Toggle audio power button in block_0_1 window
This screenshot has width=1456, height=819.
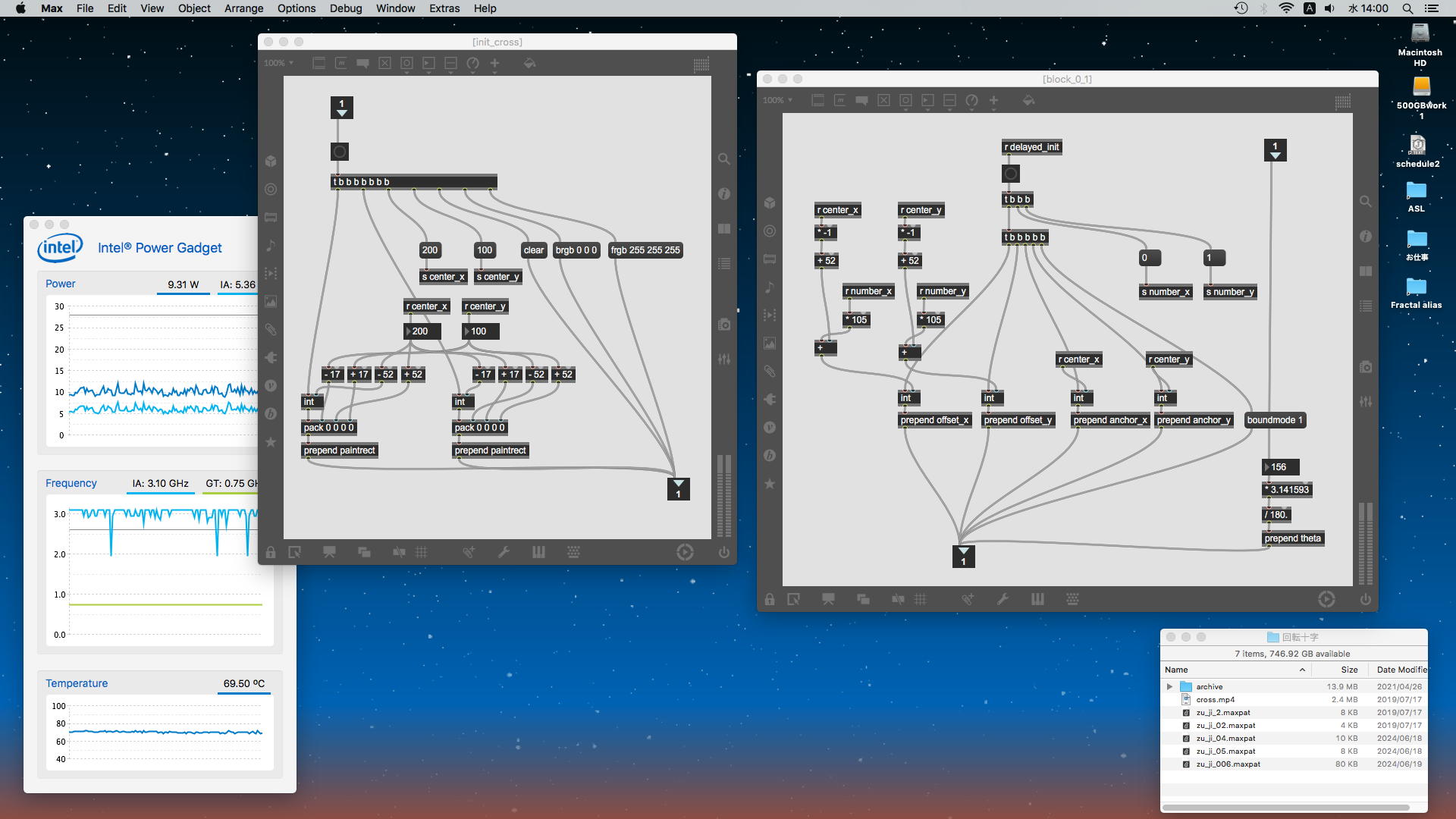(x=1365, y=599)
